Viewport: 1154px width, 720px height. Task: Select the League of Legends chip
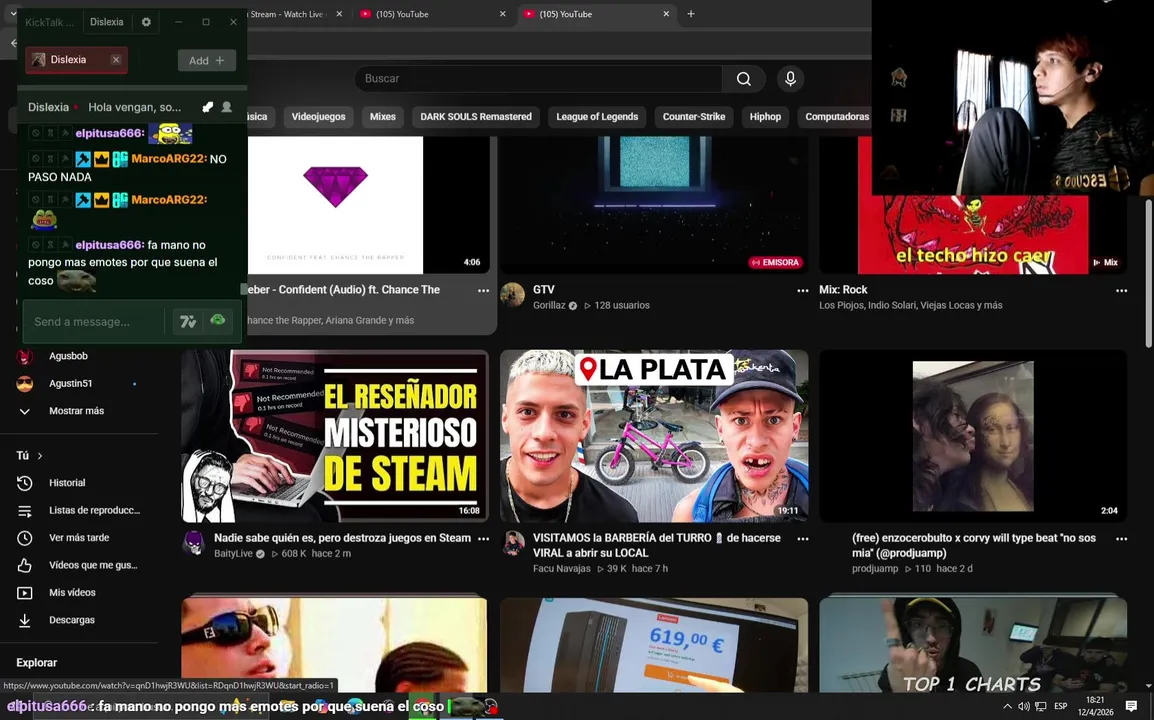point(597,116)
